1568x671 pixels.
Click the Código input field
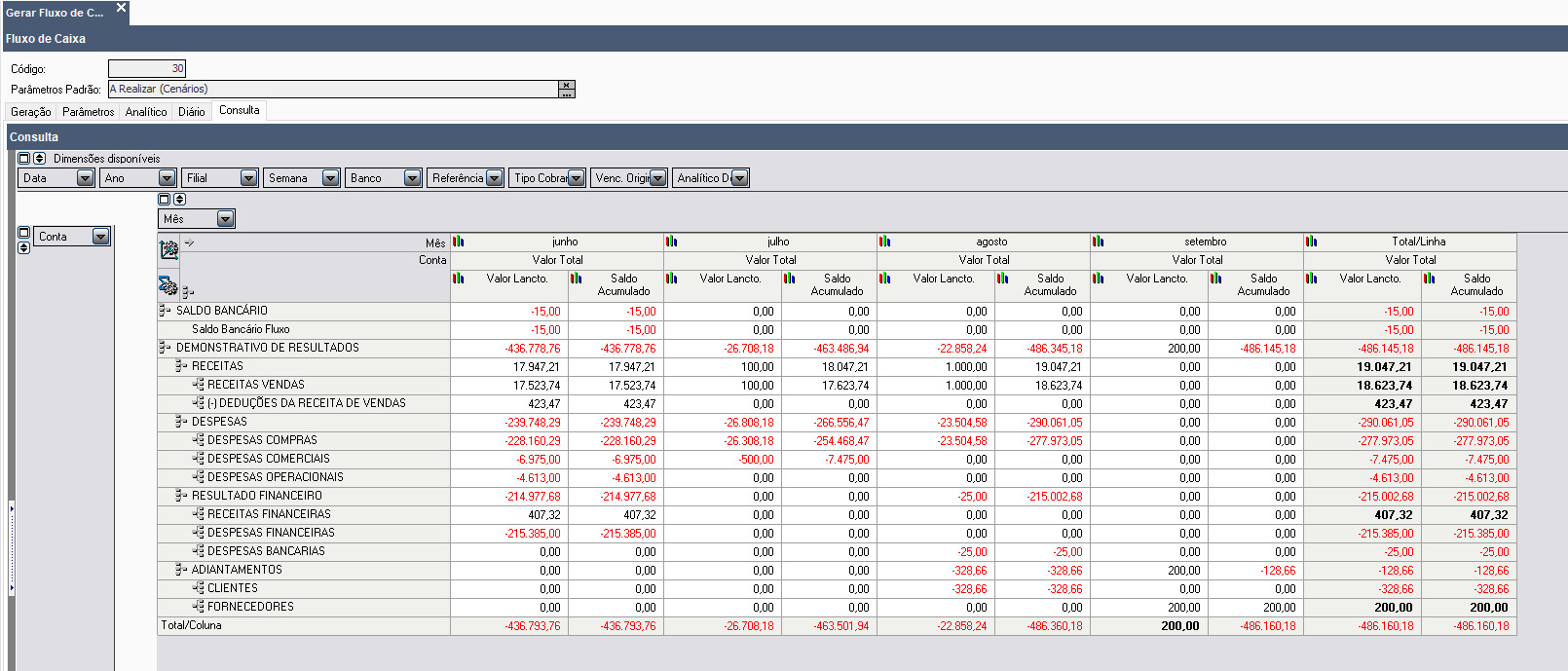coord(146,68)
